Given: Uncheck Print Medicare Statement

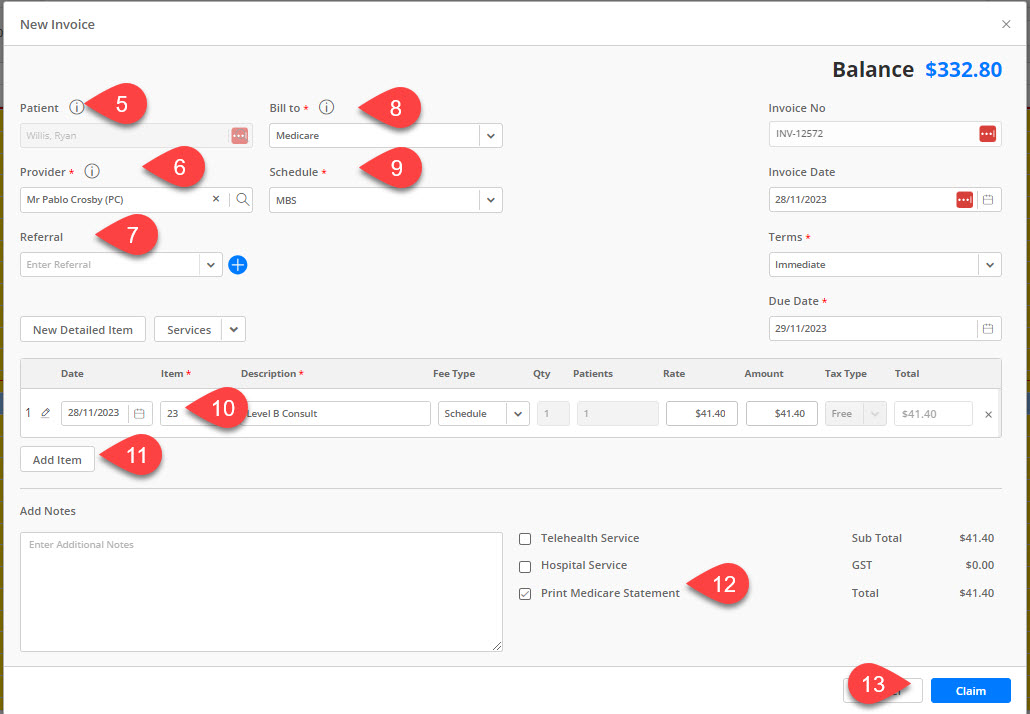Looking at the screenshot, I should [x=525, y=594].
